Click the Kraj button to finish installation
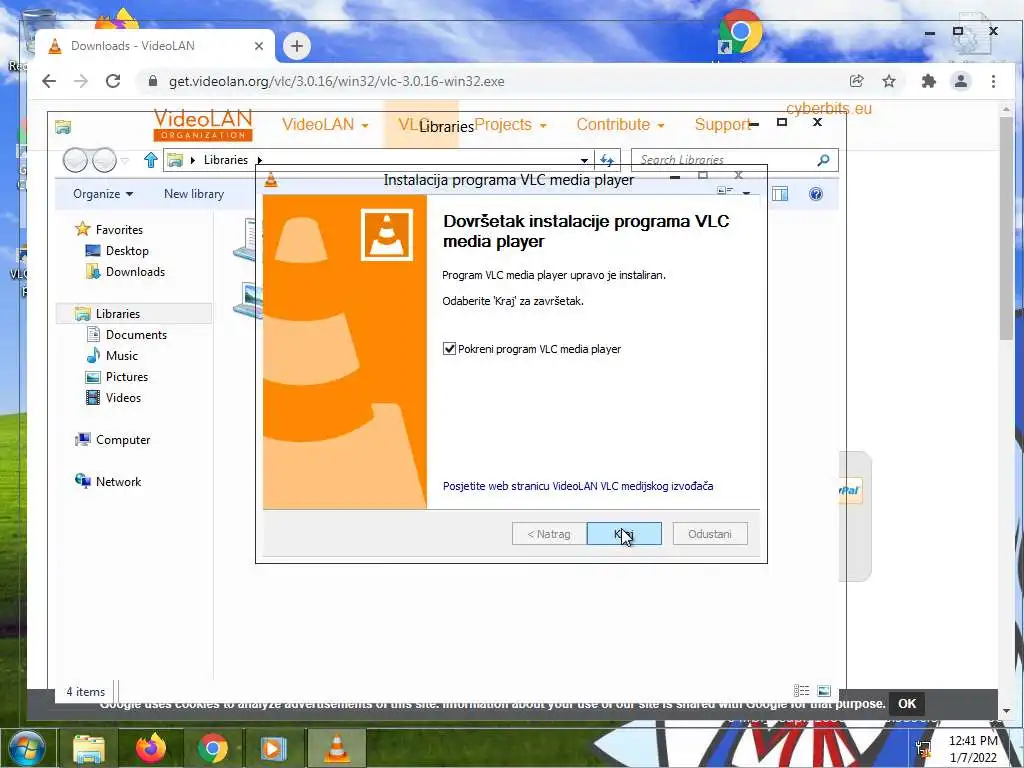This screenshot has width=1024, height=768. (x=624, y=534)
